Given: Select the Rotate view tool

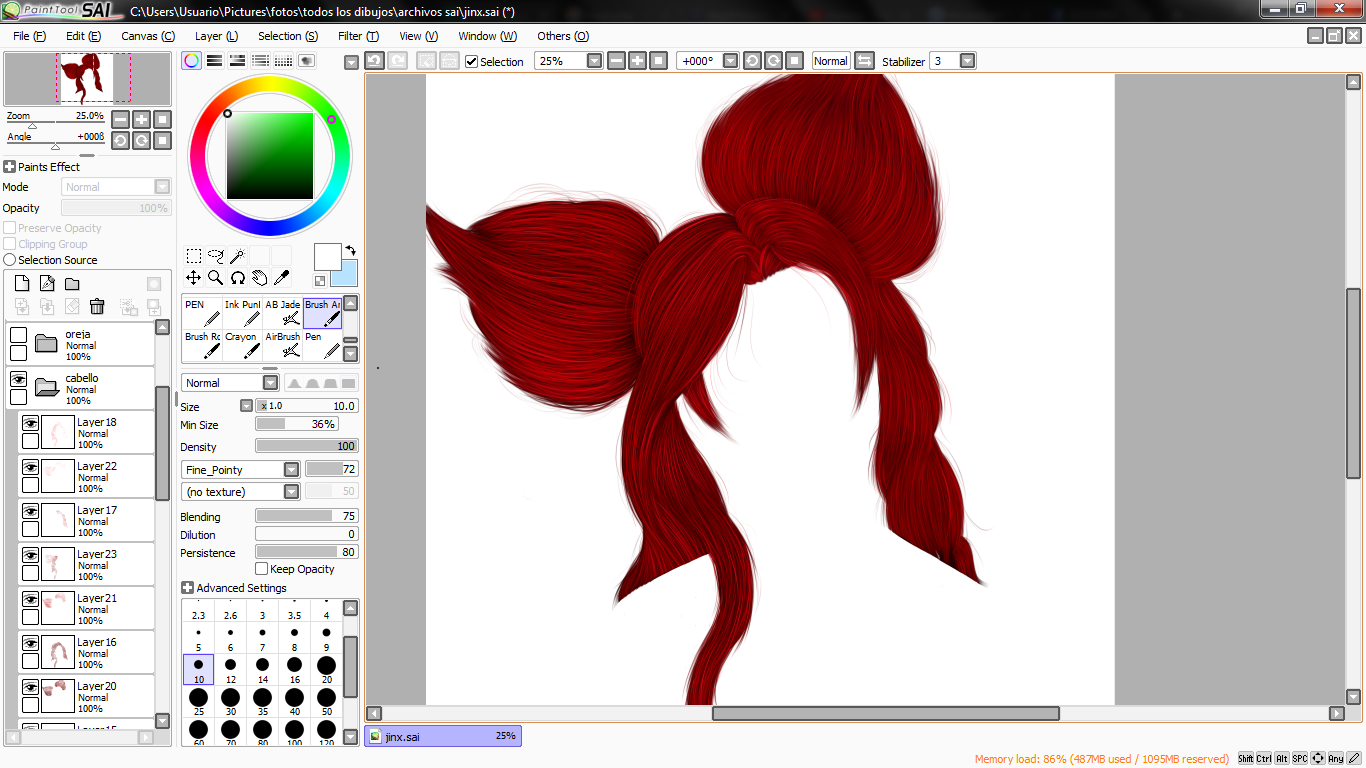Looking at the screenshot, I should 238,278.
